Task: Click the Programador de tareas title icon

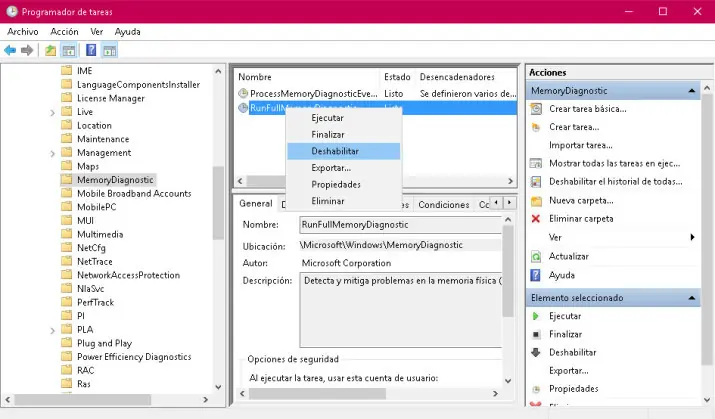Action: tap(12, 11)
